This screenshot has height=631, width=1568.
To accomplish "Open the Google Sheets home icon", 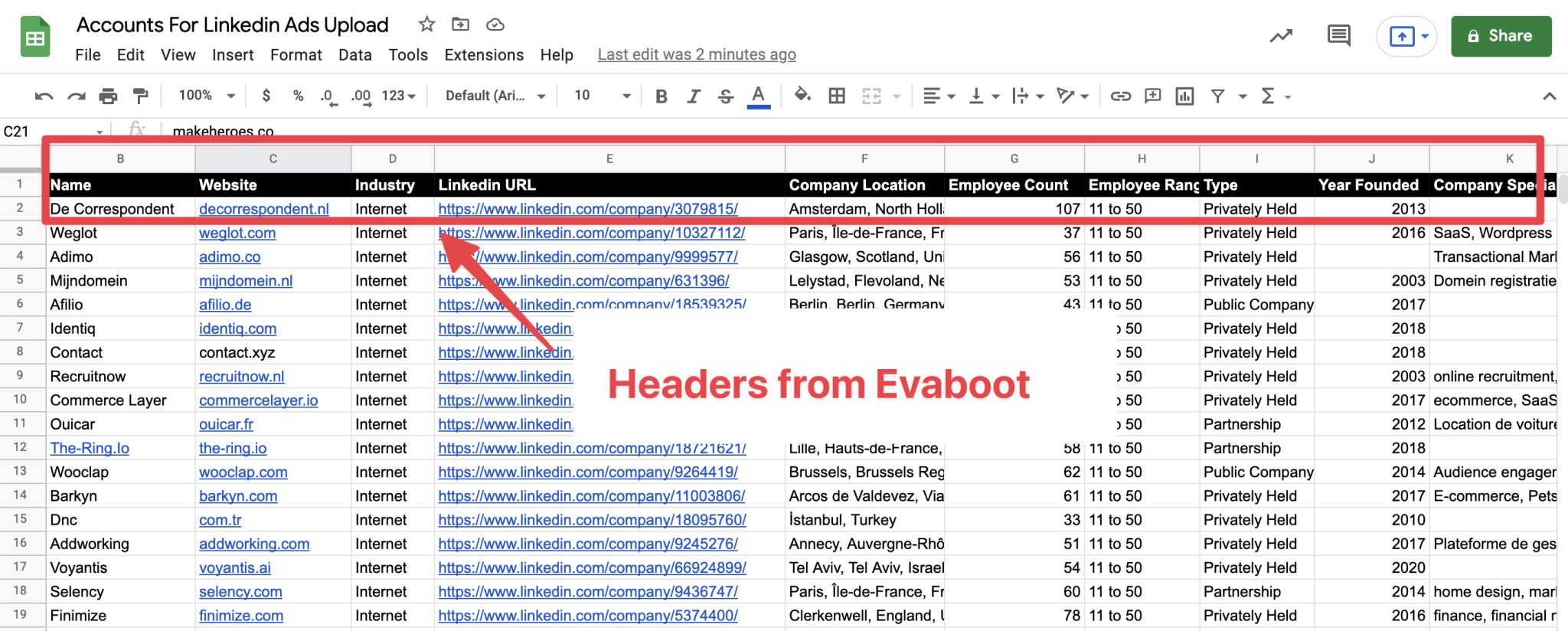I will 35,37.
